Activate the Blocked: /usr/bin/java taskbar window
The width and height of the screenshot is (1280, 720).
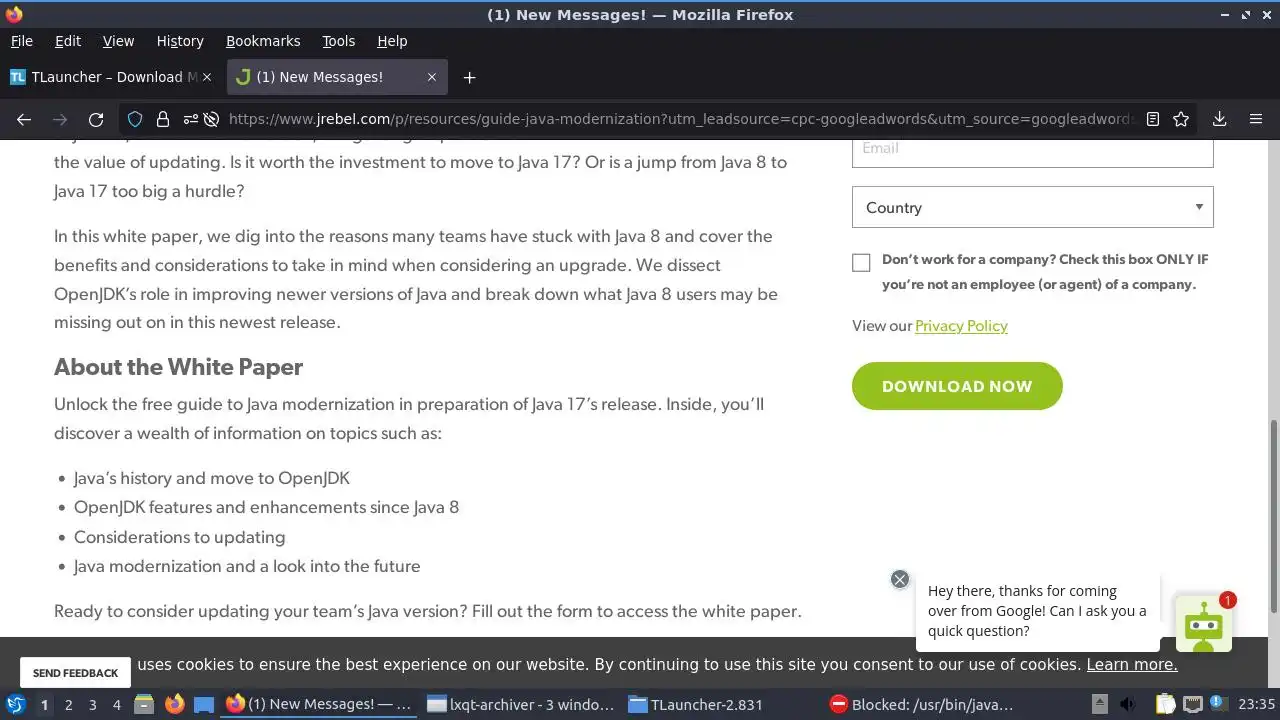[922, 704]
